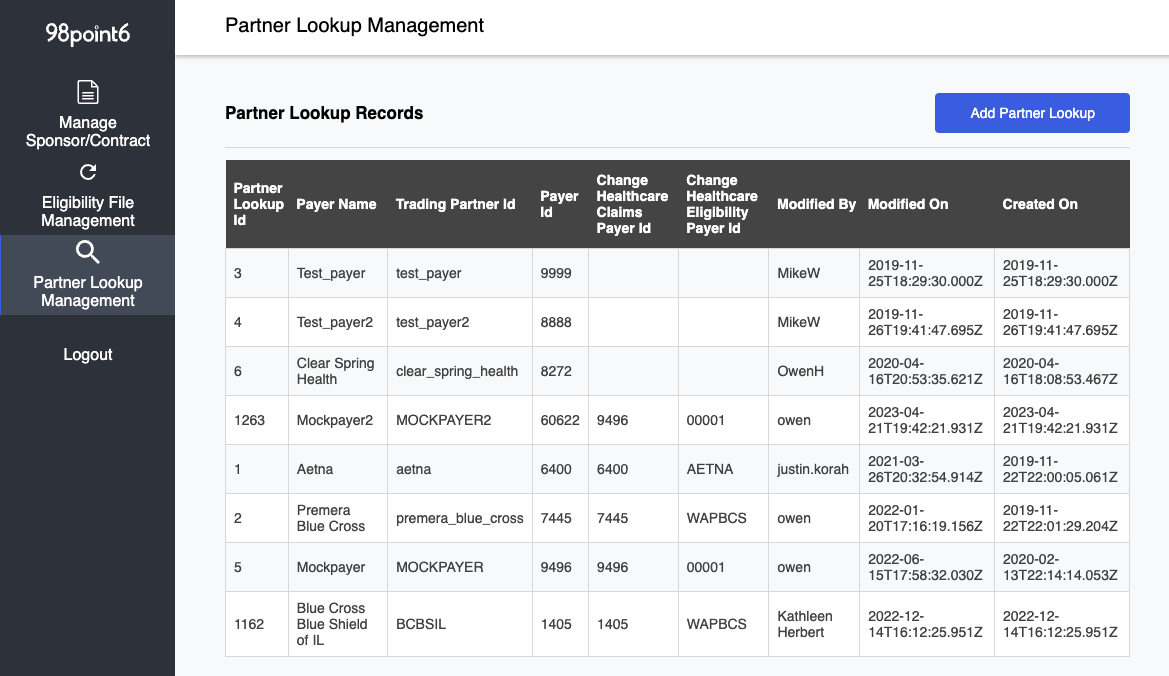Click the Partner Lookup Management page title
The image size is (1169, 676).
click(354, 25)
